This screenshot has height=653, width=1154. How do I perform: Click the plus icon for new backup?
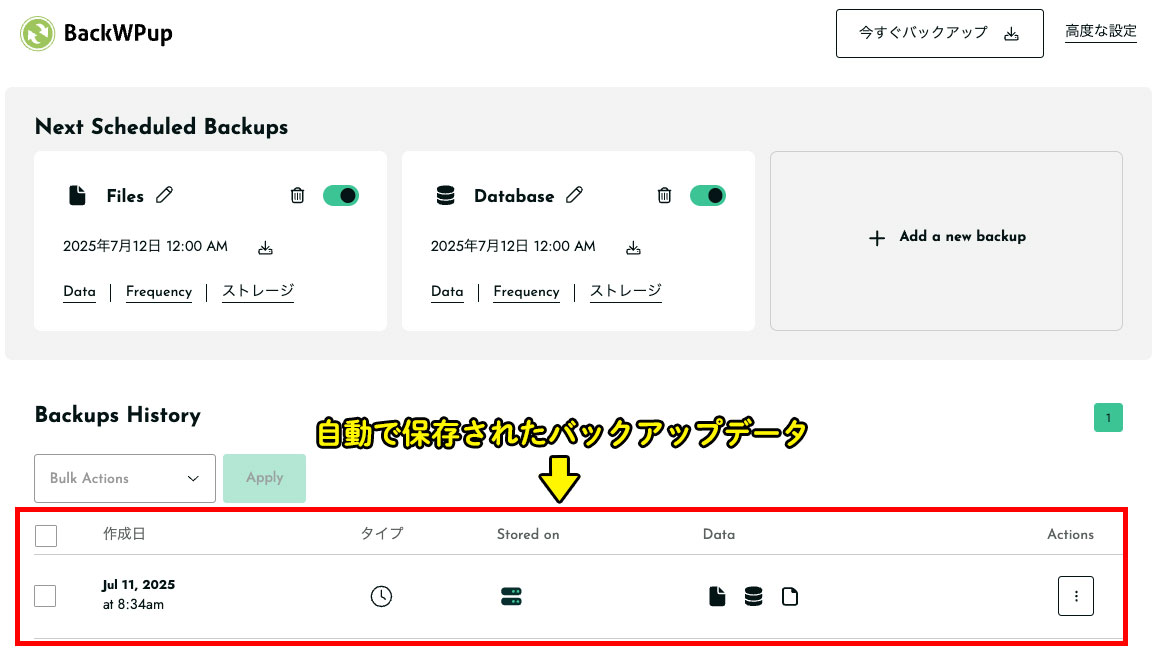point(877,238)
